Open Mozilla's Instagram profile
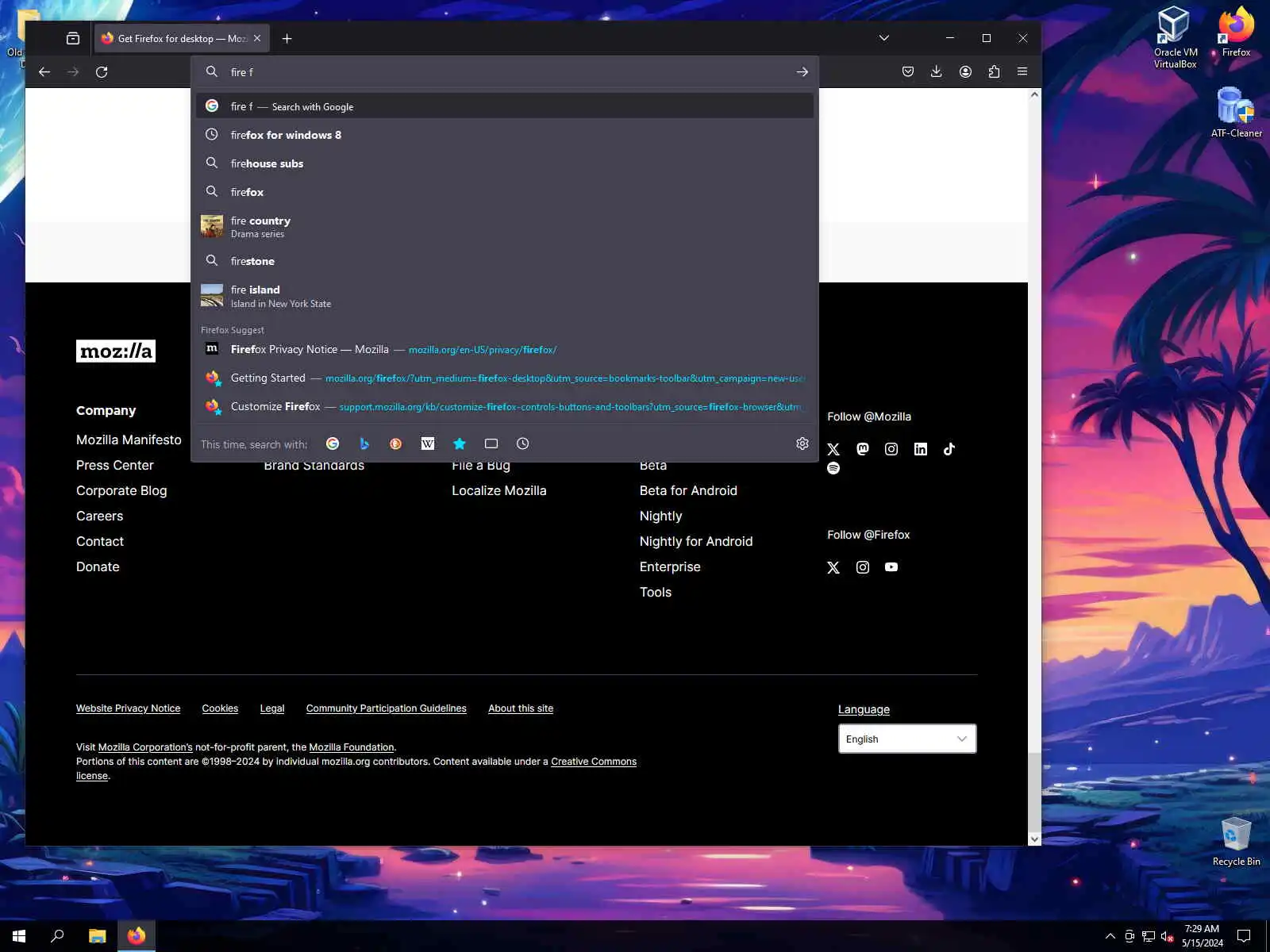This screenshot has height=952, width=1270. (x=891, y=449)
